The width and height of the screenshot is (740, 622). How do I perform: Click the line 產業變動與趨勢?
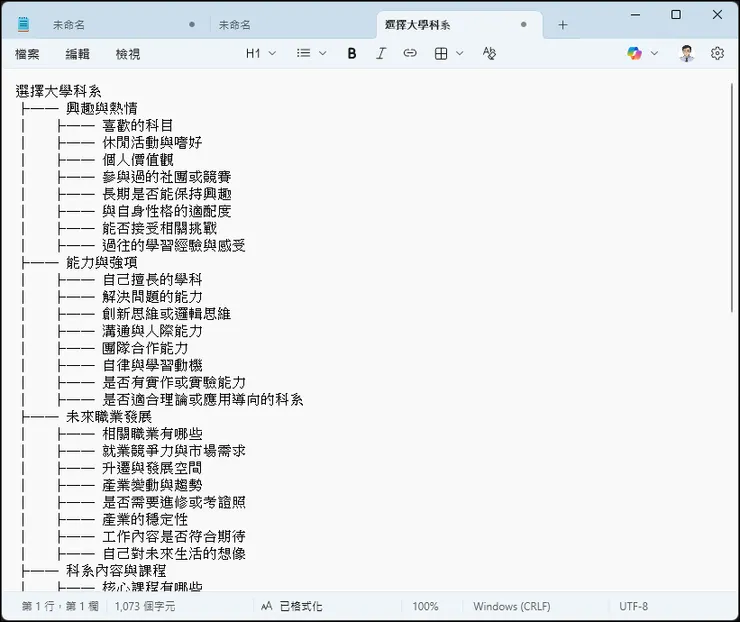[152, 485]
